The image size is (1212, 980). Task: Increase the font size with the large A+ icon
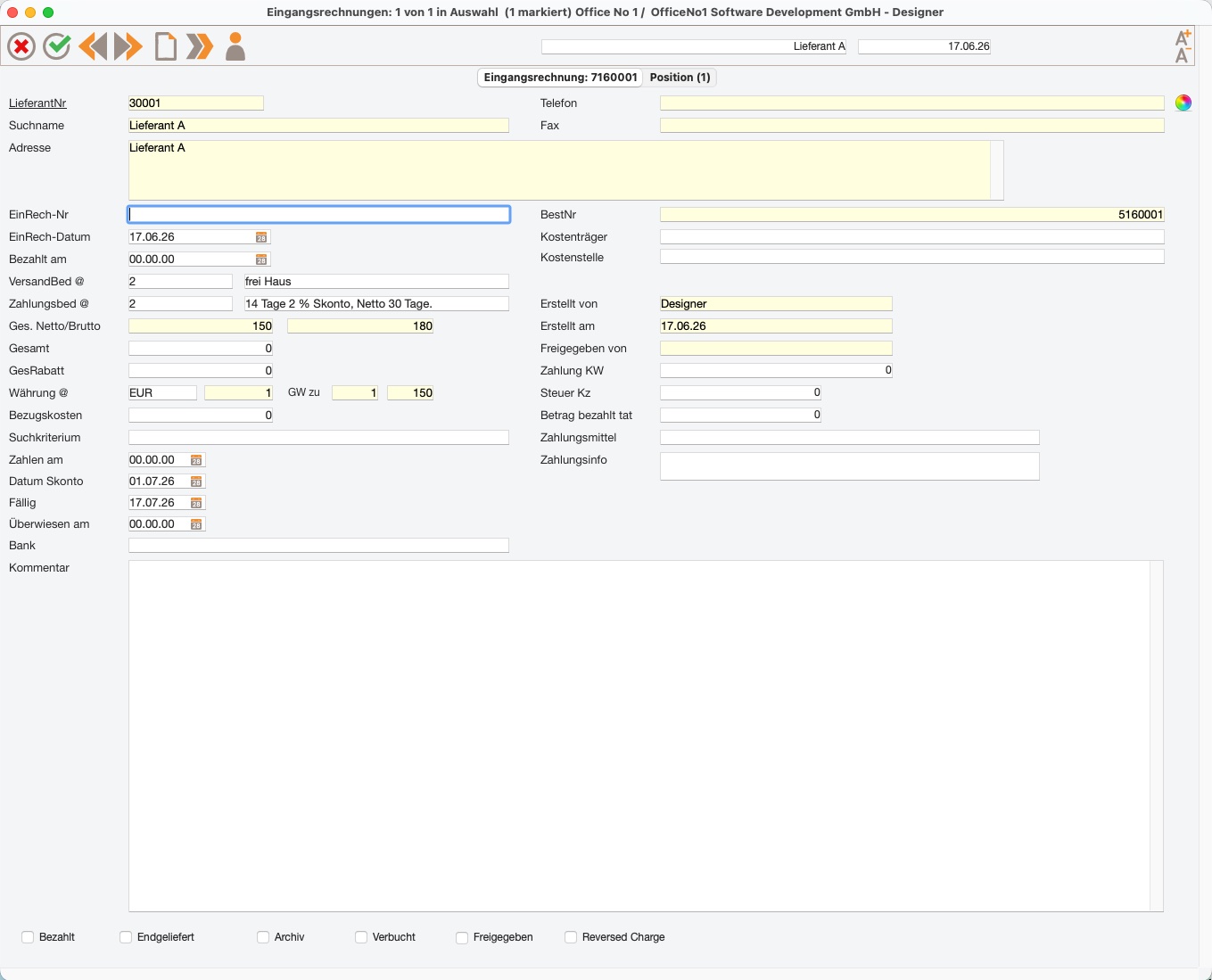point(1183,37)
